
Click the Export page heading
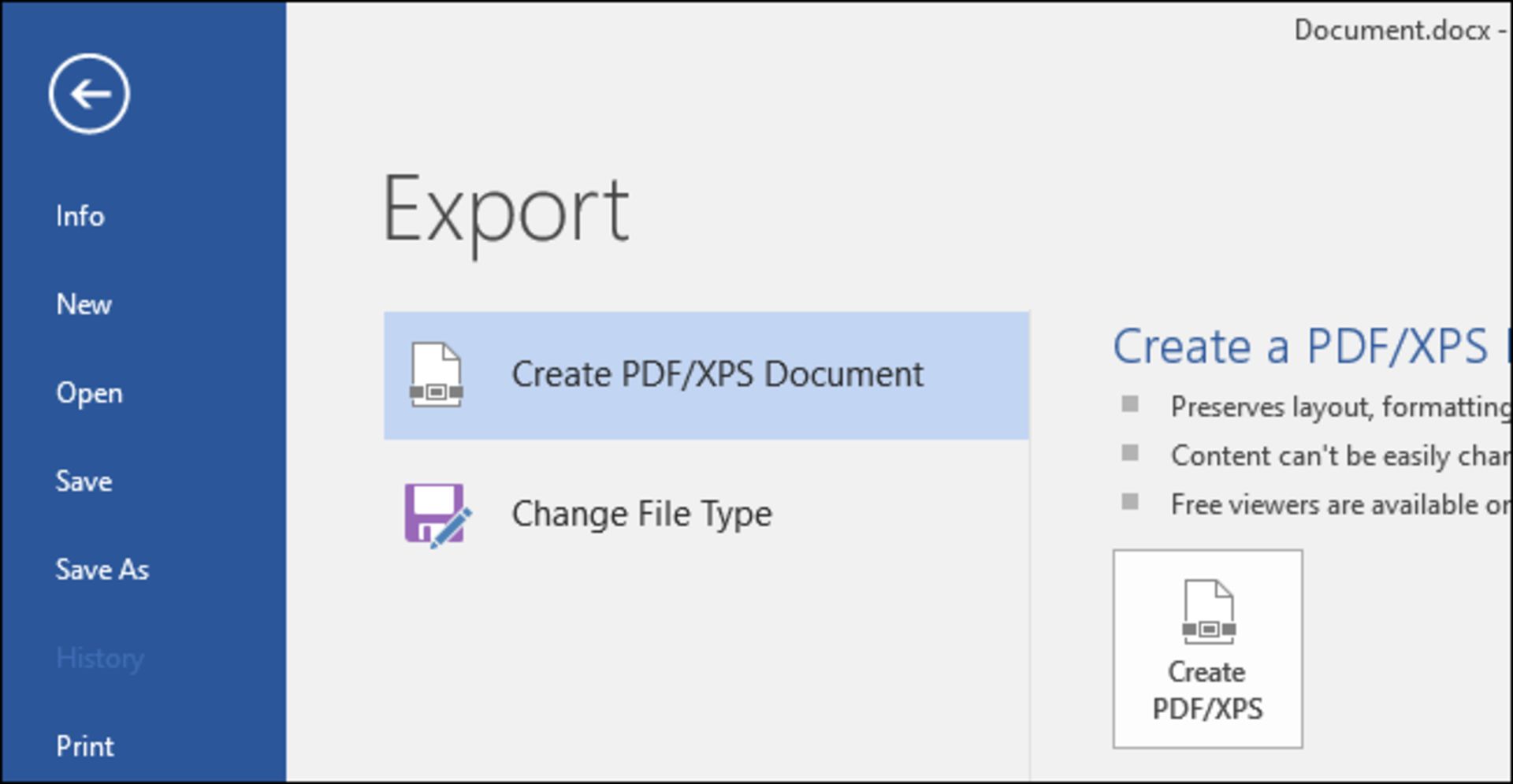505,210
